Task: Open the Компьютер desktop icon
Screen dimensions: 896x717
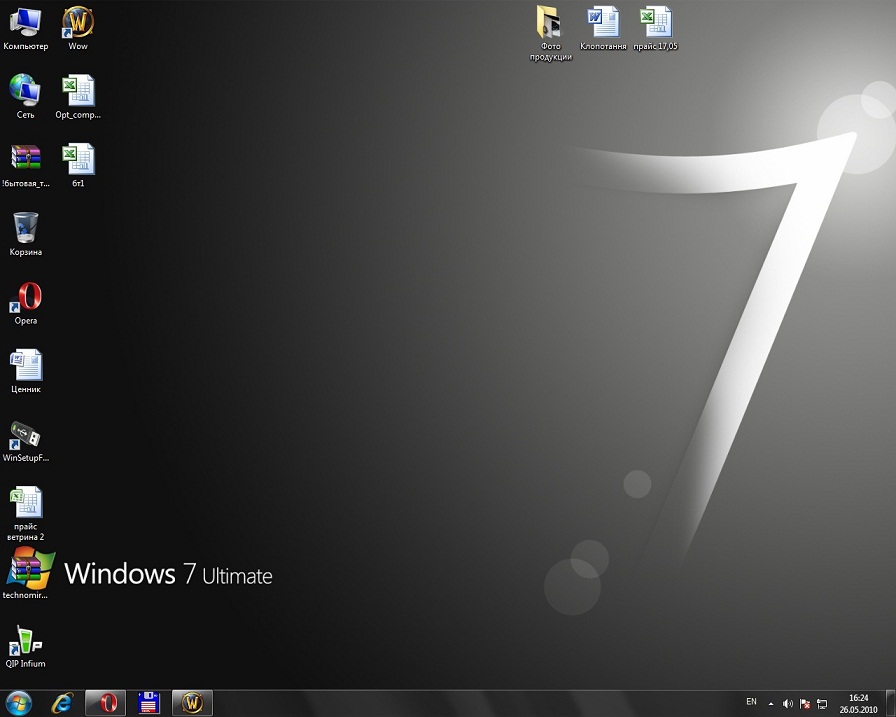Action: pyautogui.click(x=25, y=29)
